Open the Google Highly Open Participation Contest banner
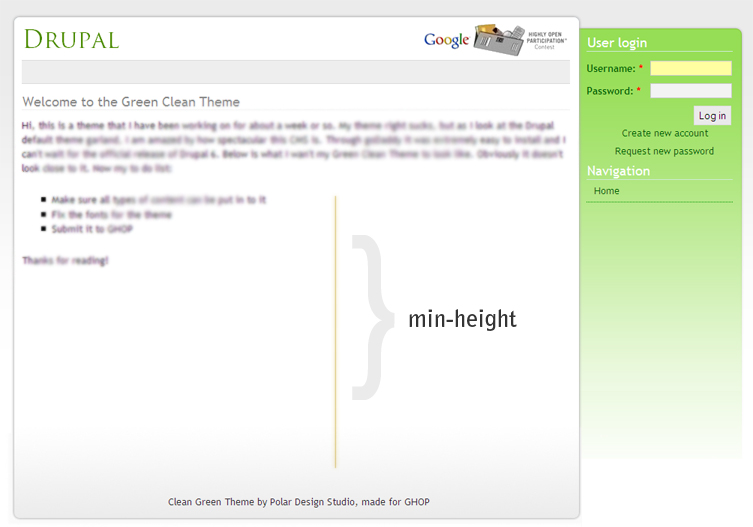Image resolution: width=753 pixels, height=527 pixels. (495, 40)
